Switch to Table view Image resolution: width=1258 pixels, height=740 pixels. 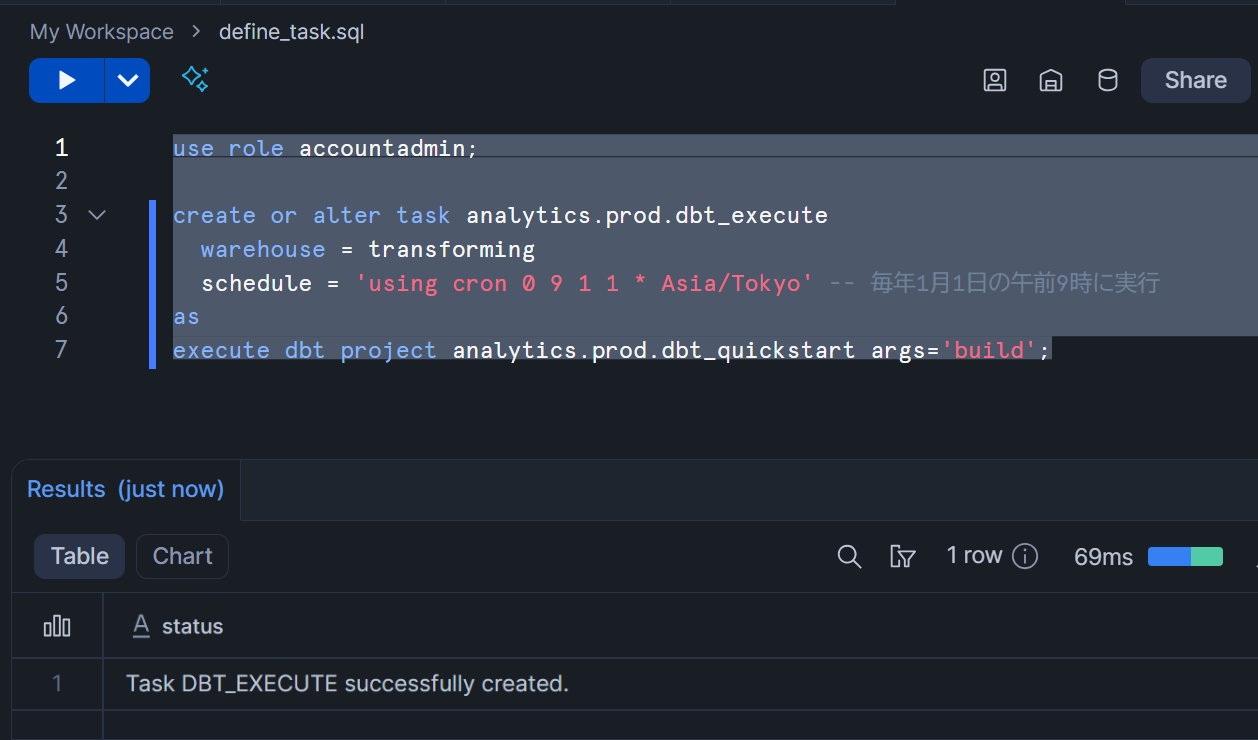coord(80,556)
